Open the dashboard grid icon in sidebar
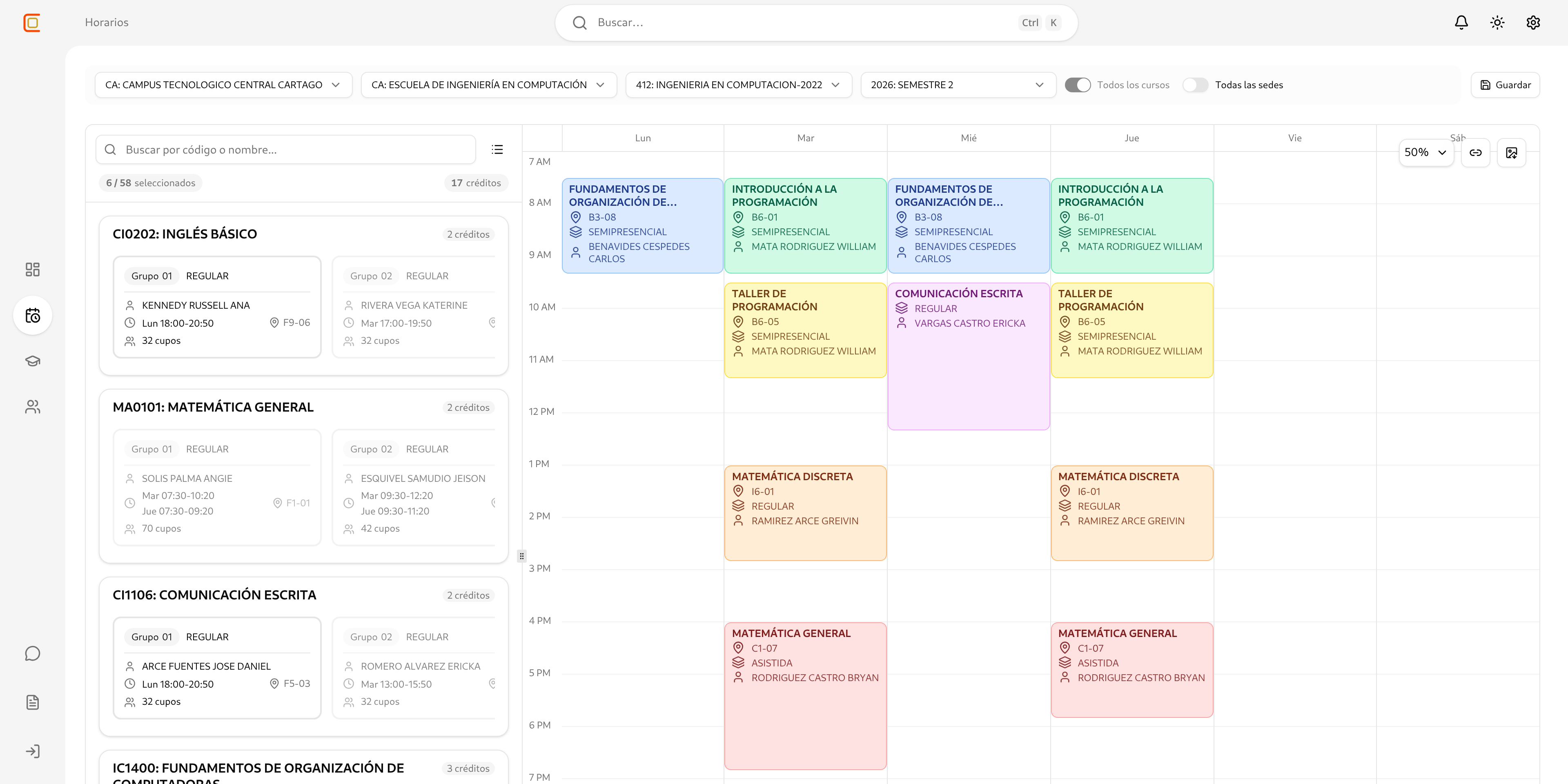Screen dimensions: 1568x784 point(33,269)
